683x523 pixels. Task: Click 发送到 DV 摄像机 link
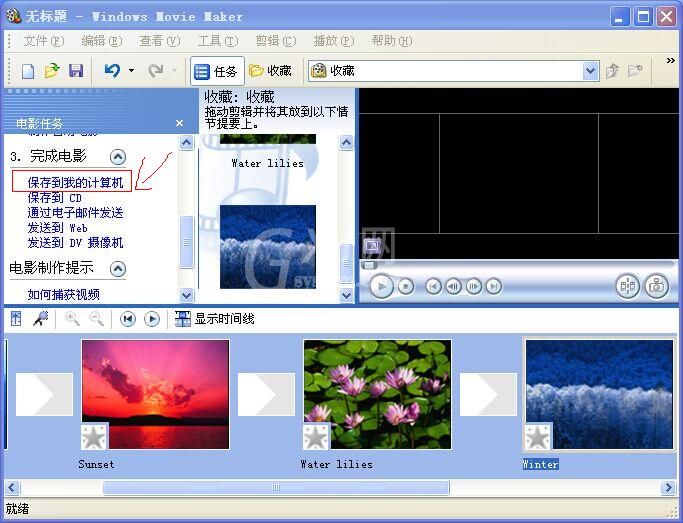click(75, 243)
